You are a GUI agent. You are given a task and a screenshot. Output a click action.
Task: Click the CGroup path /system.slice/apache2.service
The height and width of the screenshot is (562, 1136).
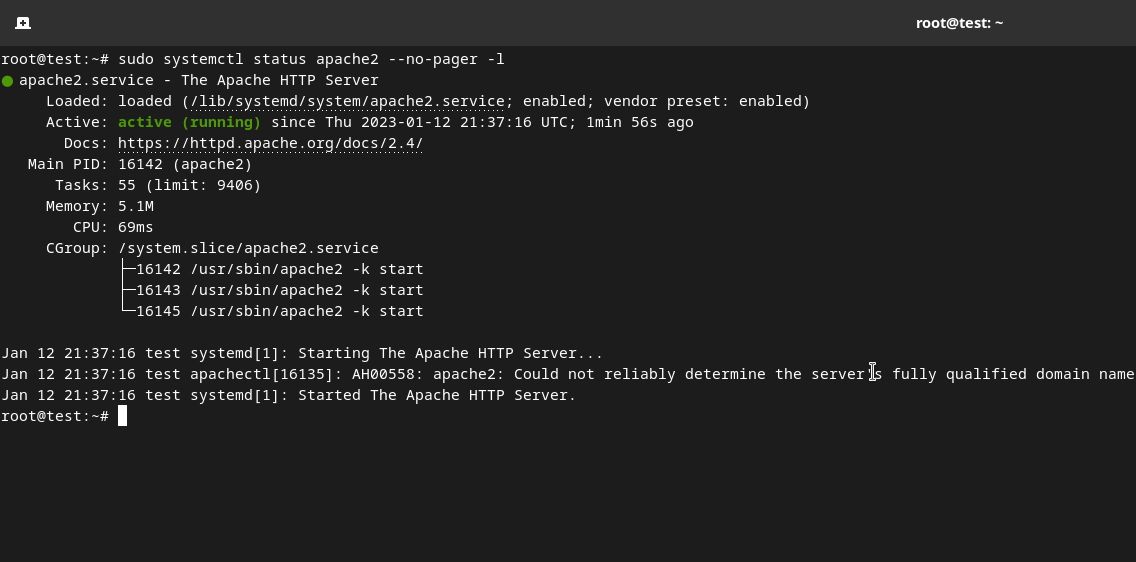(248, 248)
